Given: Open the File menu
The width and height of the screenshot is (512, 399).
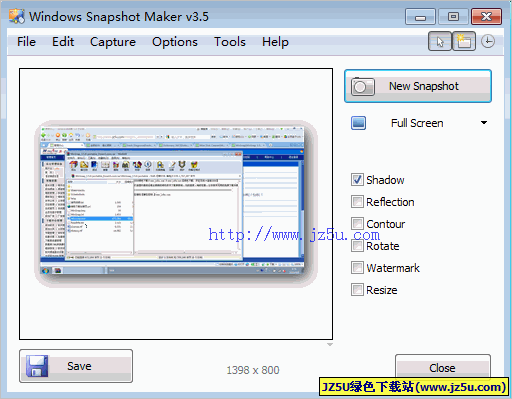Looking at the screenshot, I should tap(26, 42).
